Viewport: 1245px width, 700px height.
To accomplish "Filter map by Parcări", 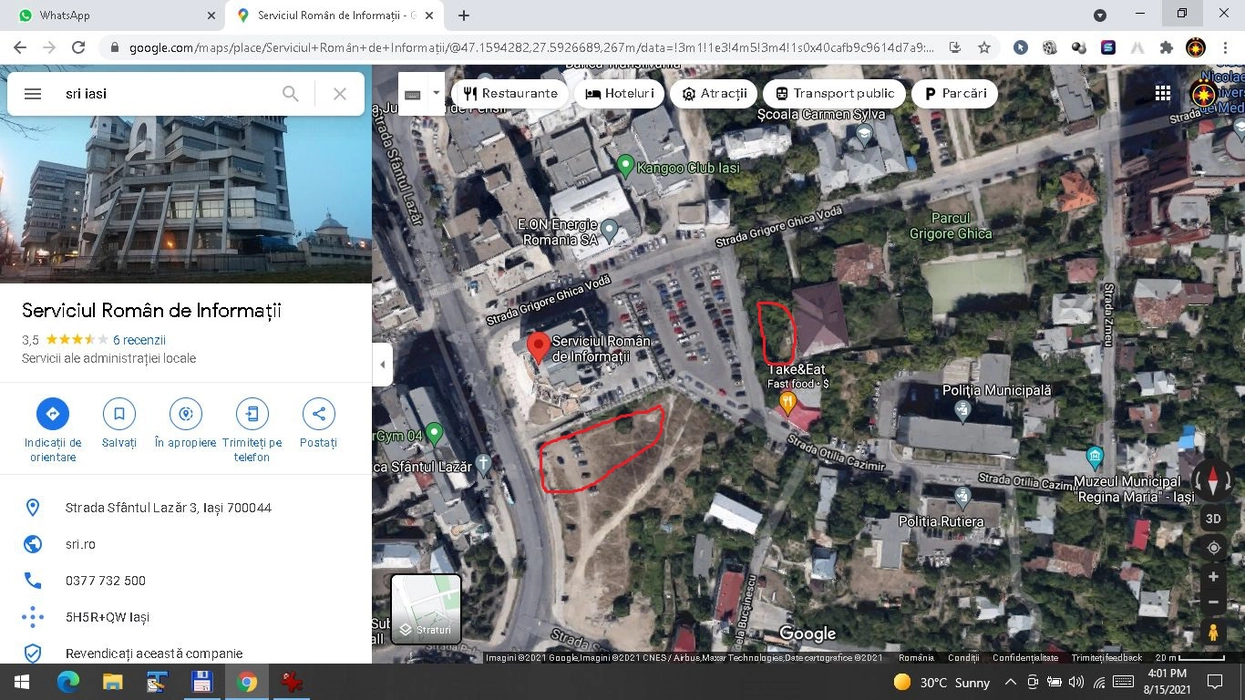I will [955, 94].
